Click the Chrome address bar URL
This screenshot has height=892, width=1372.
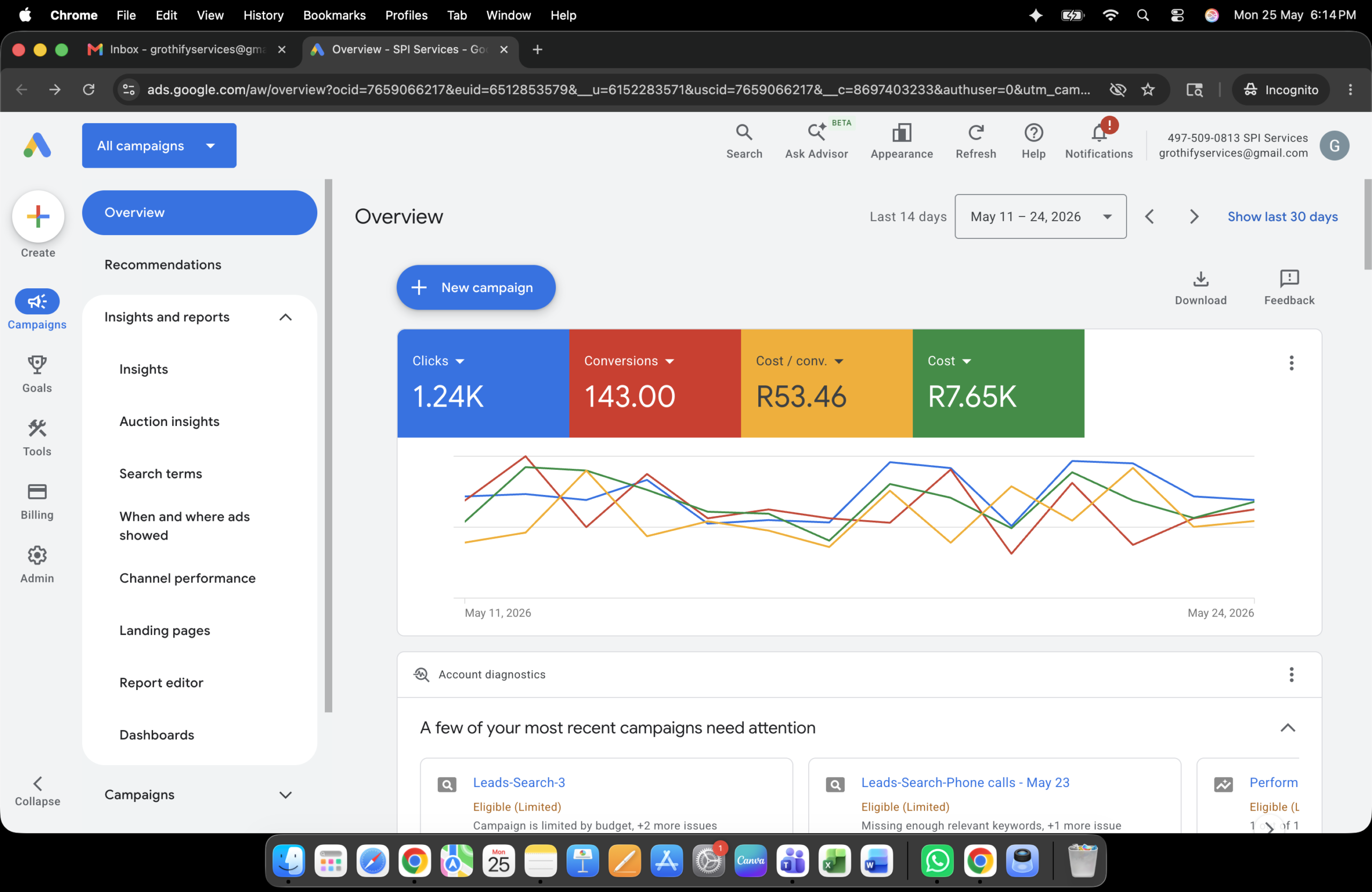pyautogui.click(x=618, y=89)
